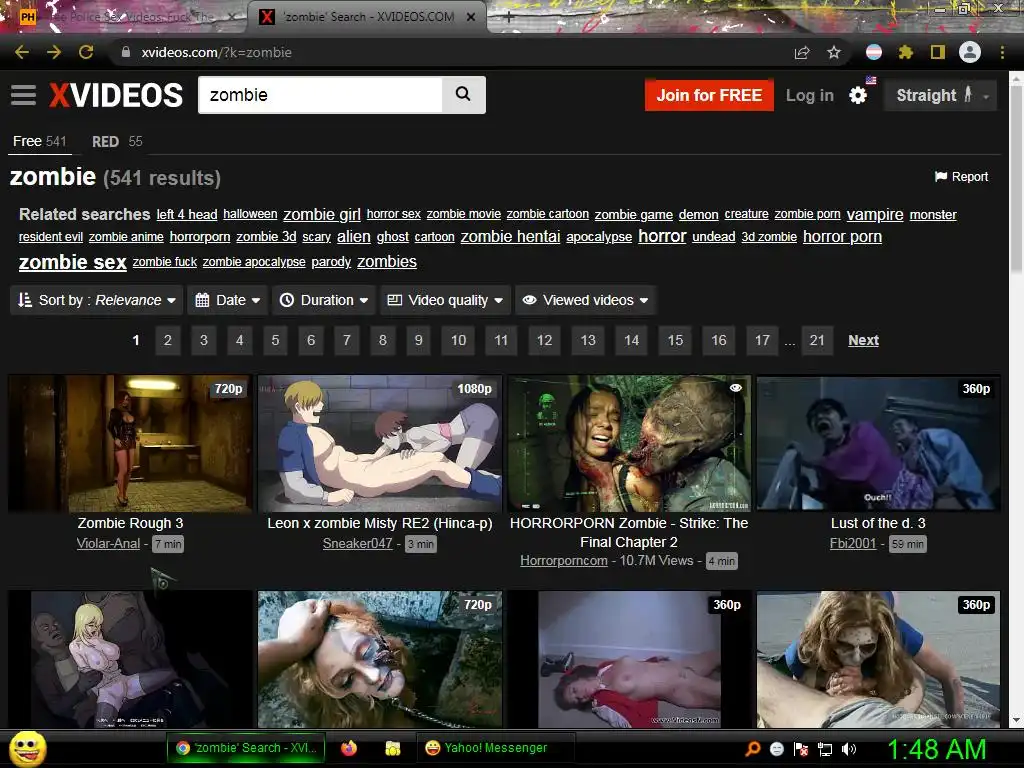Toggle the watched eye icon on HORRORPORN thumbnail
Viewport: 1024px width, 768px height.
click(x=736, y=388)
